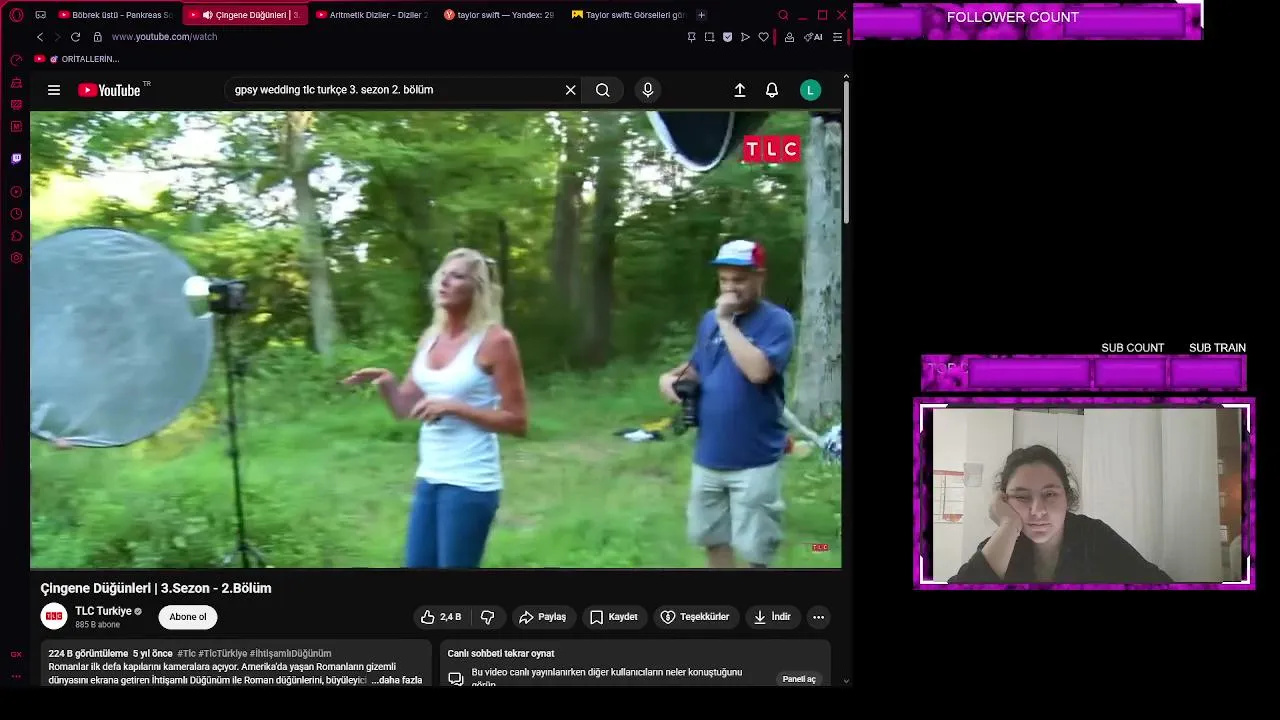Switch to Aritmetik Diziler tab
1280x720 pixels.
(373, 15)
